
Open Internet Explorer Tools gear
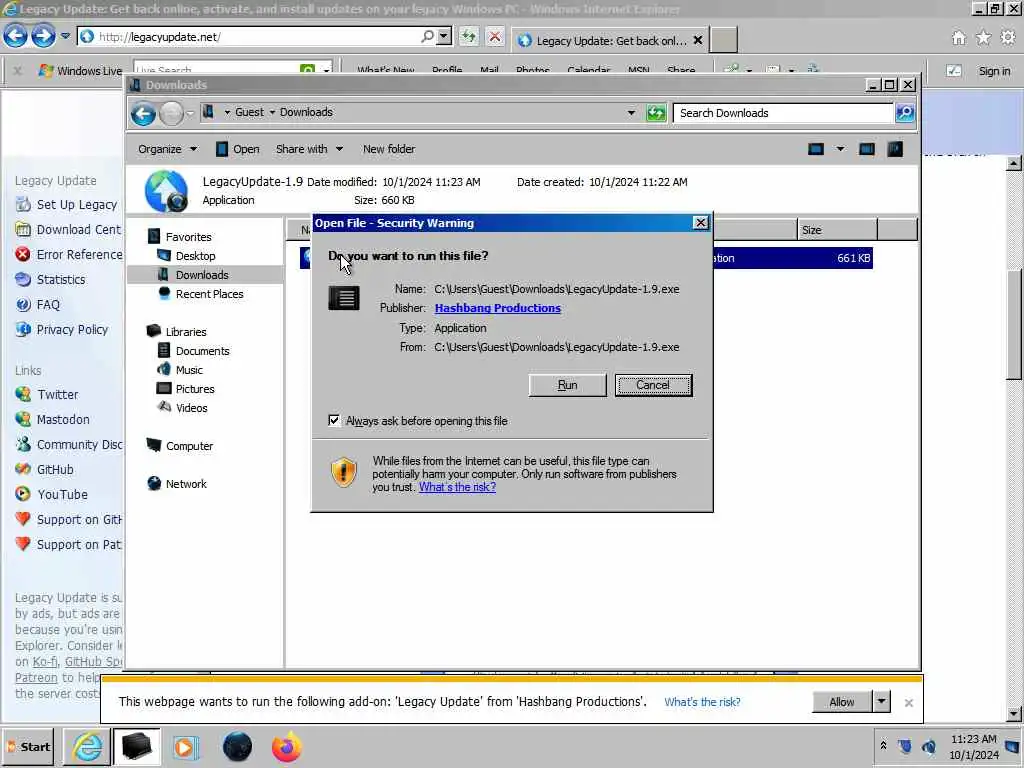click(1008, 38)
